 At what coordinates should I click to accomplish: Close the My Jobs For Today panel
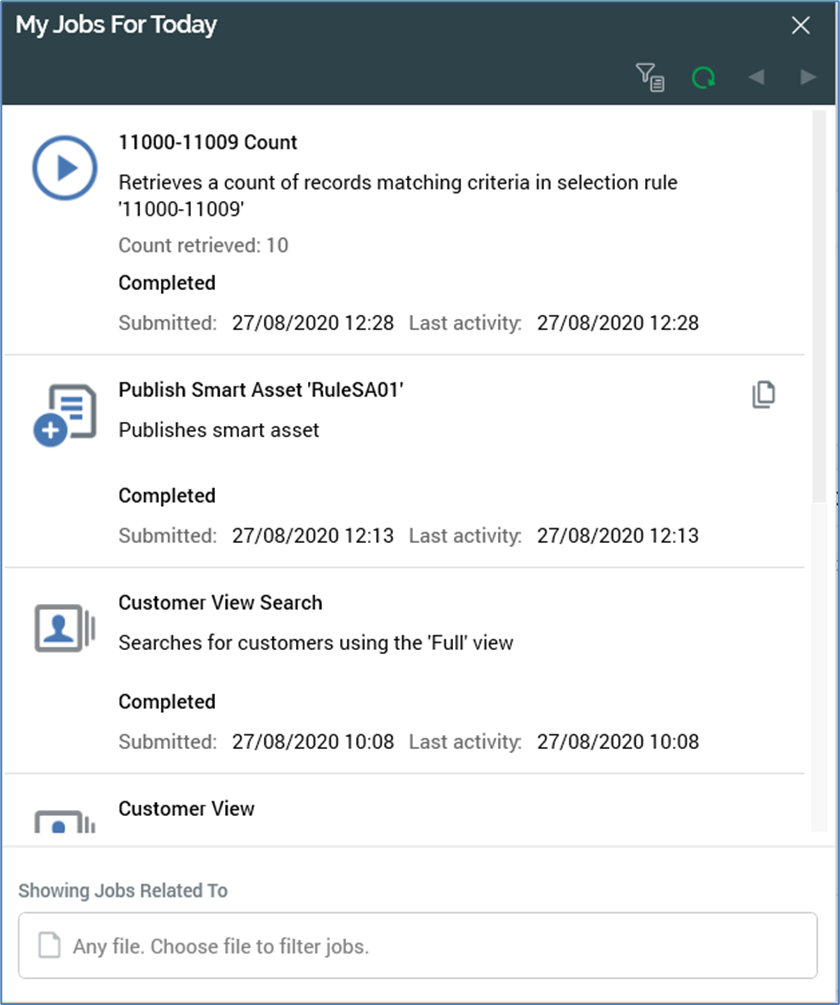coord(800,26)
